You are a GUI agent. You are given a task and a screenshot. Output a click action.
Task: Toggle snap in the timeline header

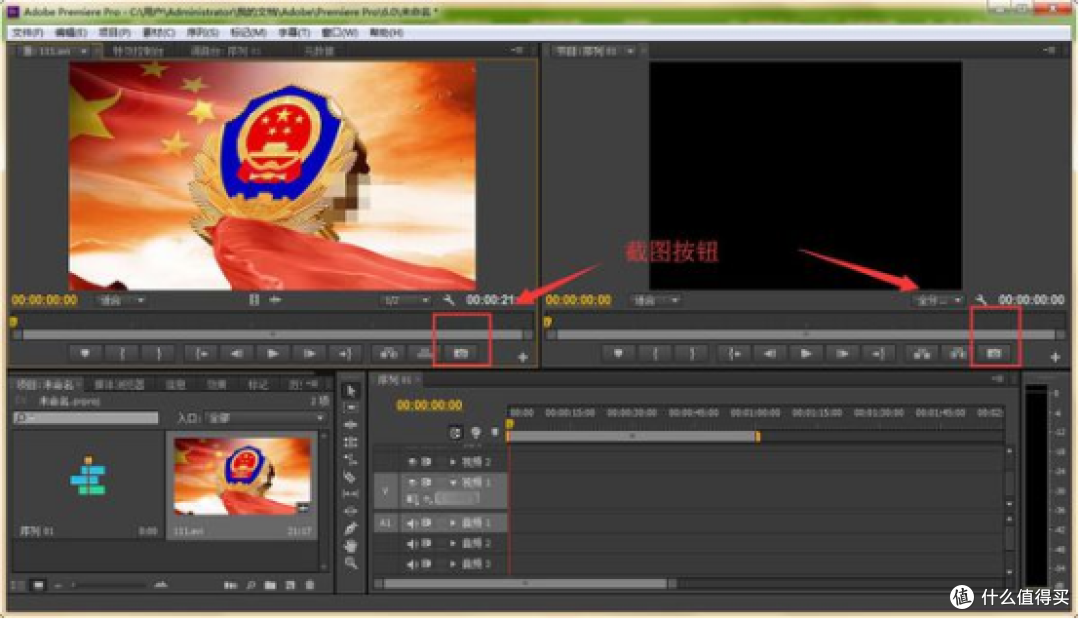pos(455,433)
